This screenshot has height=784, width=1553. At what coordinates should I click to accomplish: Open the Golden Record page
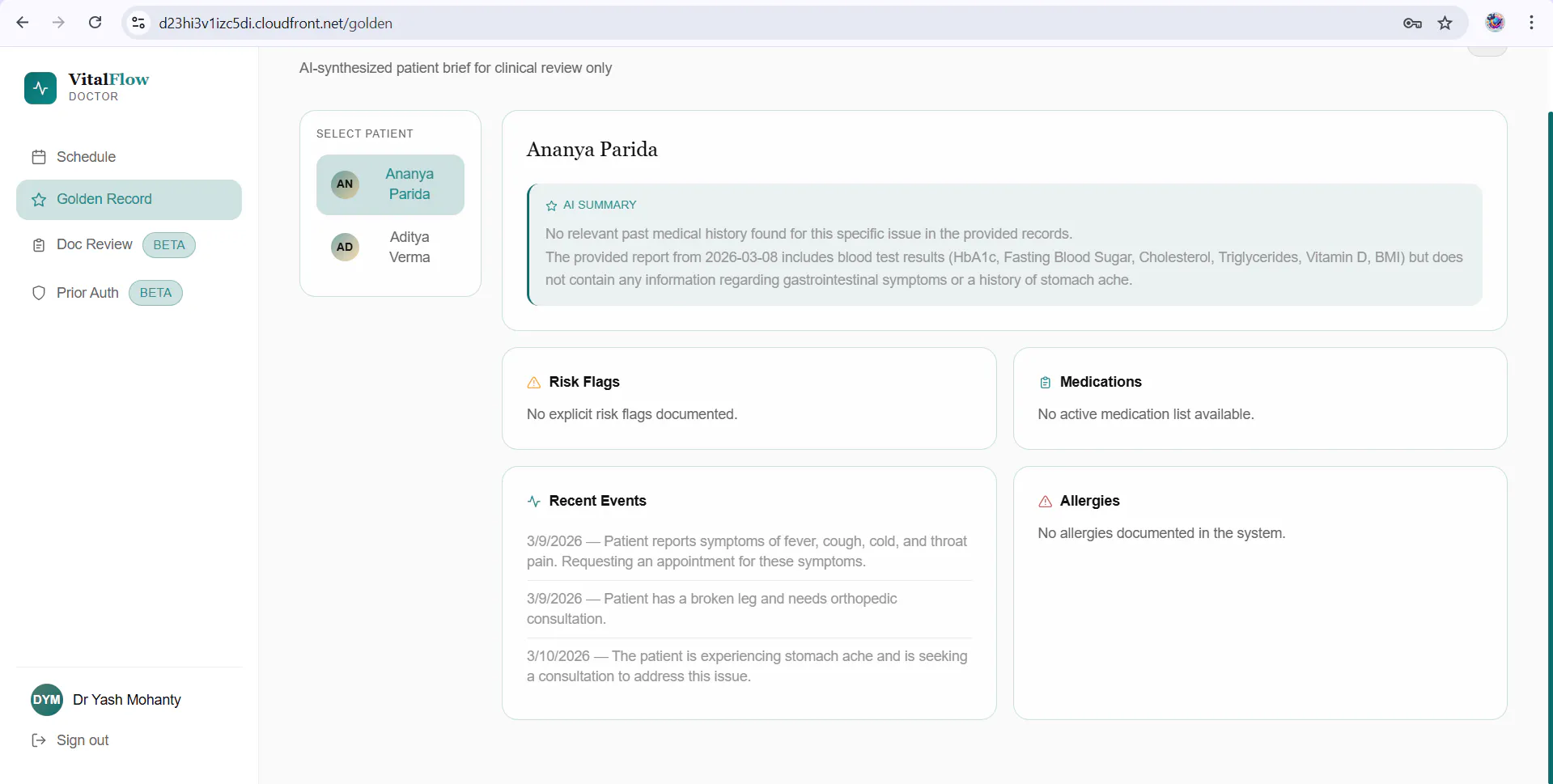tap(129, 200)
